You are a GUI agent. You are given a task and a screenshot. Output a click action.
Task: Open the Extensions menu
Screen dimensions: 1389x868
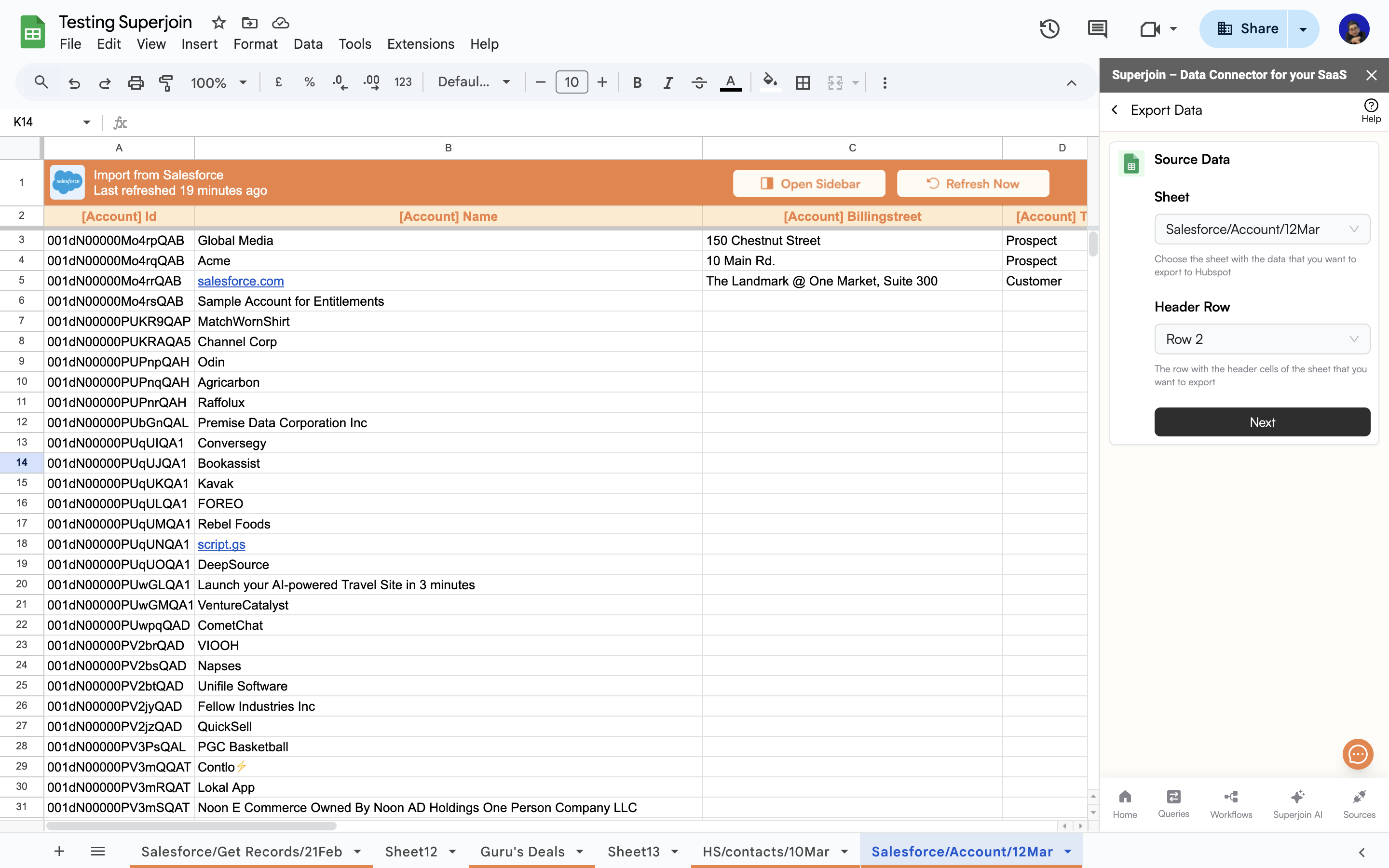click(420, 44)
